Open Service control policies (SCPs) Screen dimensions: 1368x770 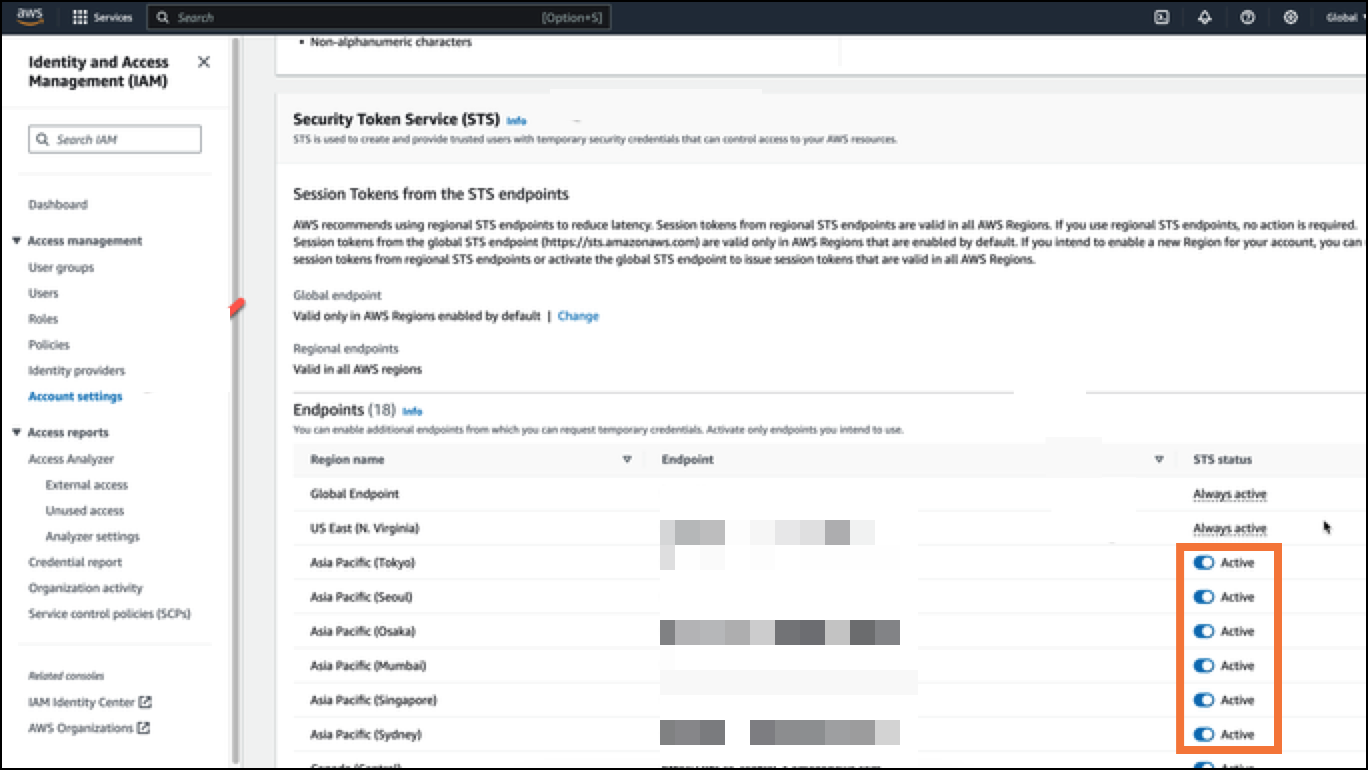tap(109, 614)
